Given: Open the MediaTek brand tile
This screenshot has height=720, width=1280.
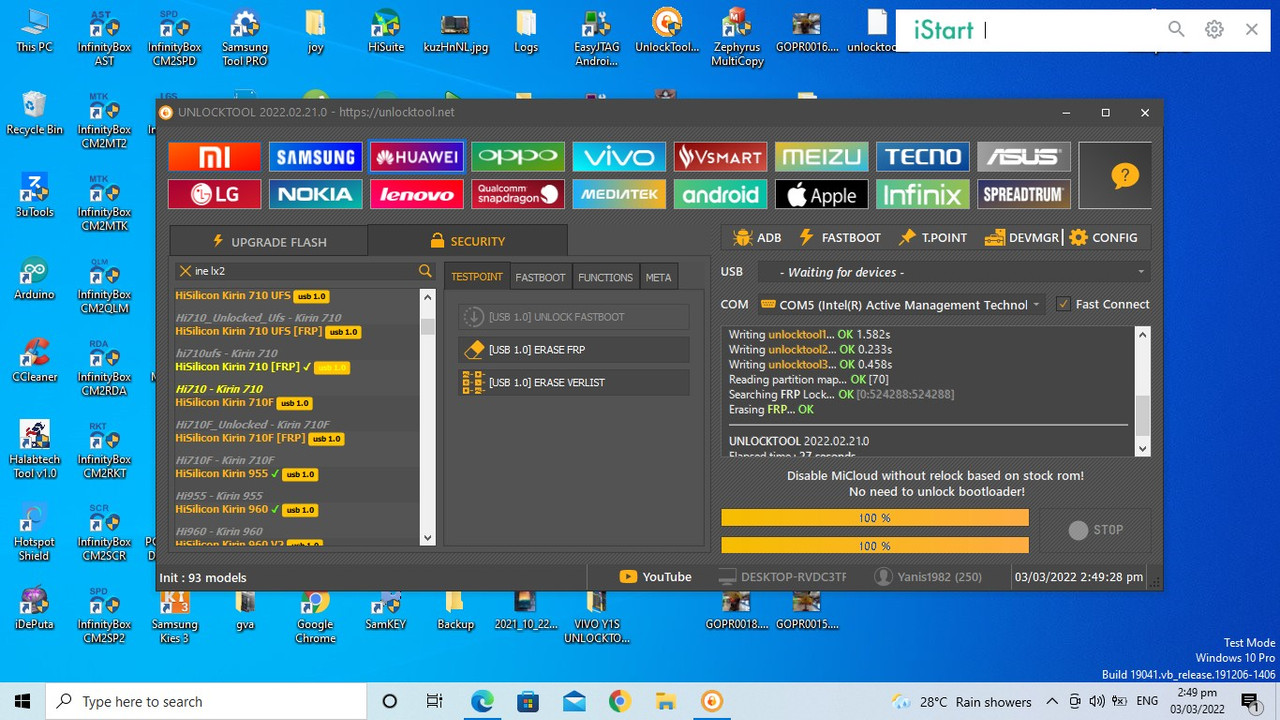Looking at the screenshot, I should [x=618, y=194].
